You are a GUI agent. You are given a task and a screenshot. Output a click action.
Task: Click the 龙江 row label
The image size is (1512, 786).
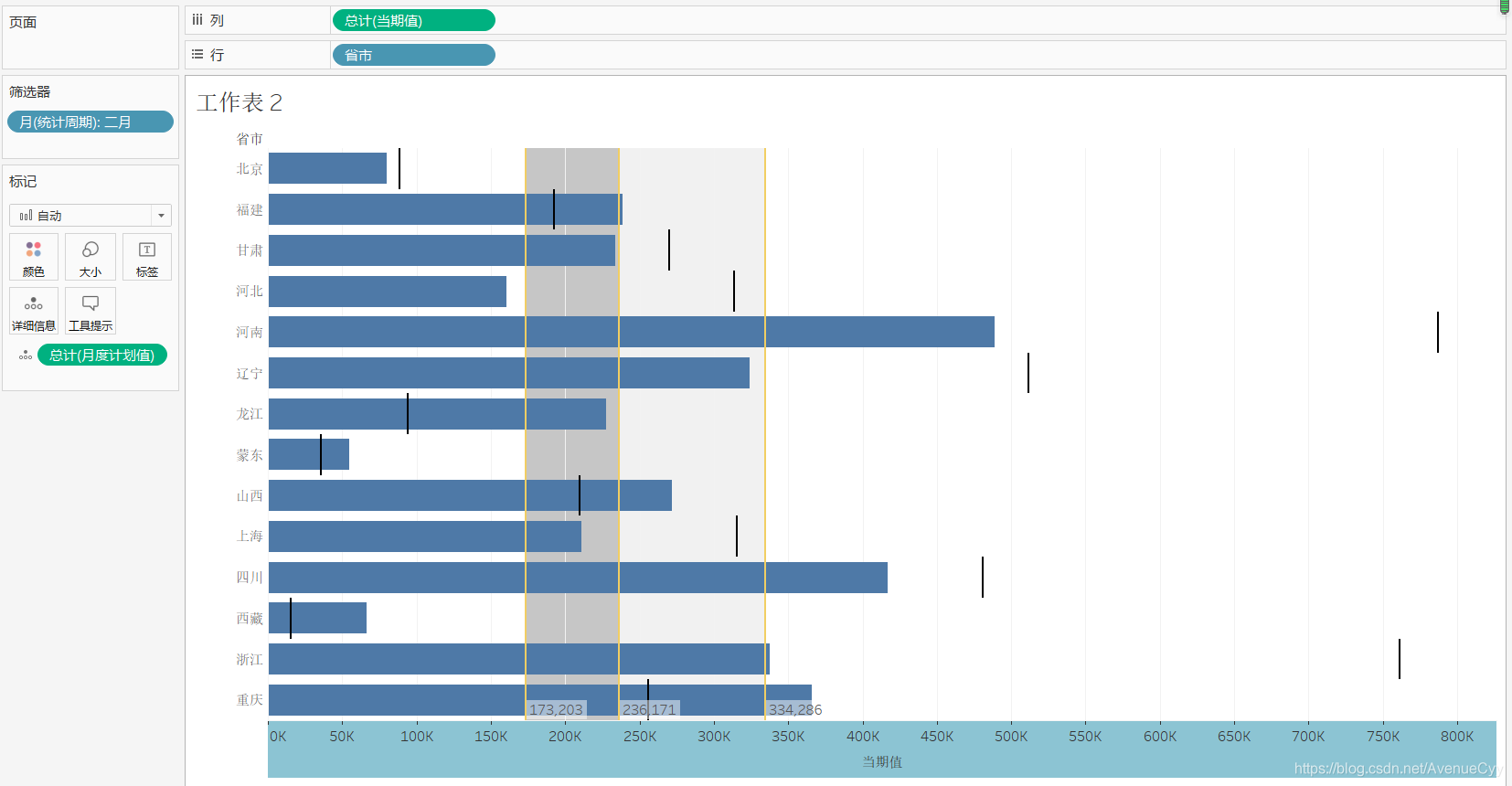[x=250, y=414]
